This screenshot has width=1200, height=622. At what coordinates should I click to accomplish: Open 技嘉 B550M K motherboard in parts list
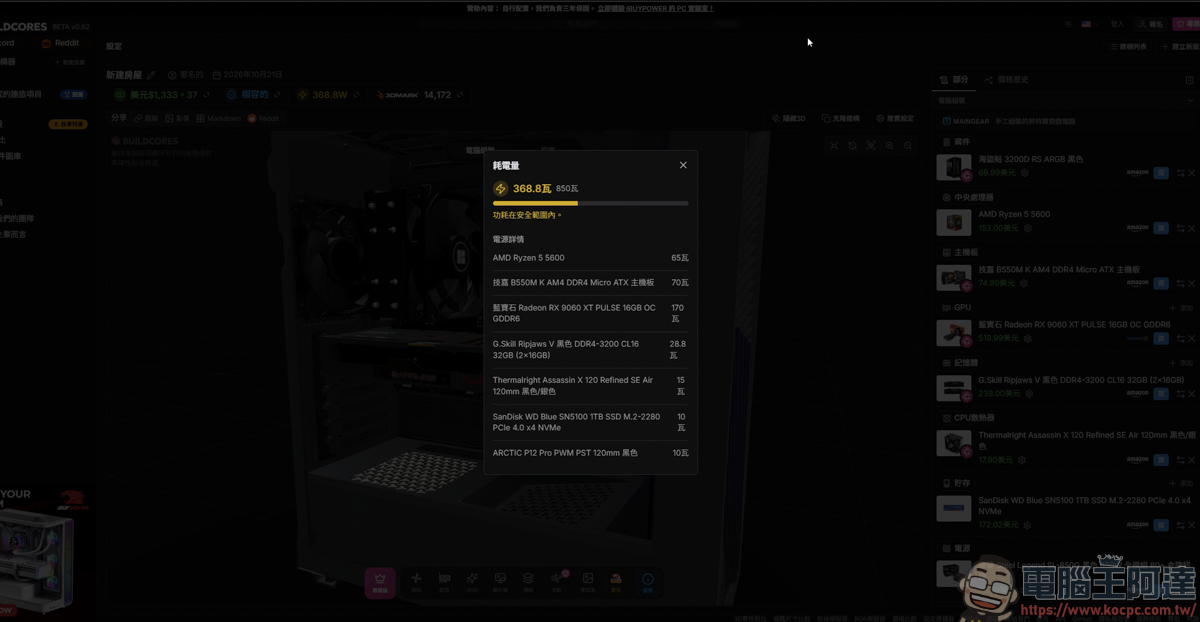[x=1059, y=269]
